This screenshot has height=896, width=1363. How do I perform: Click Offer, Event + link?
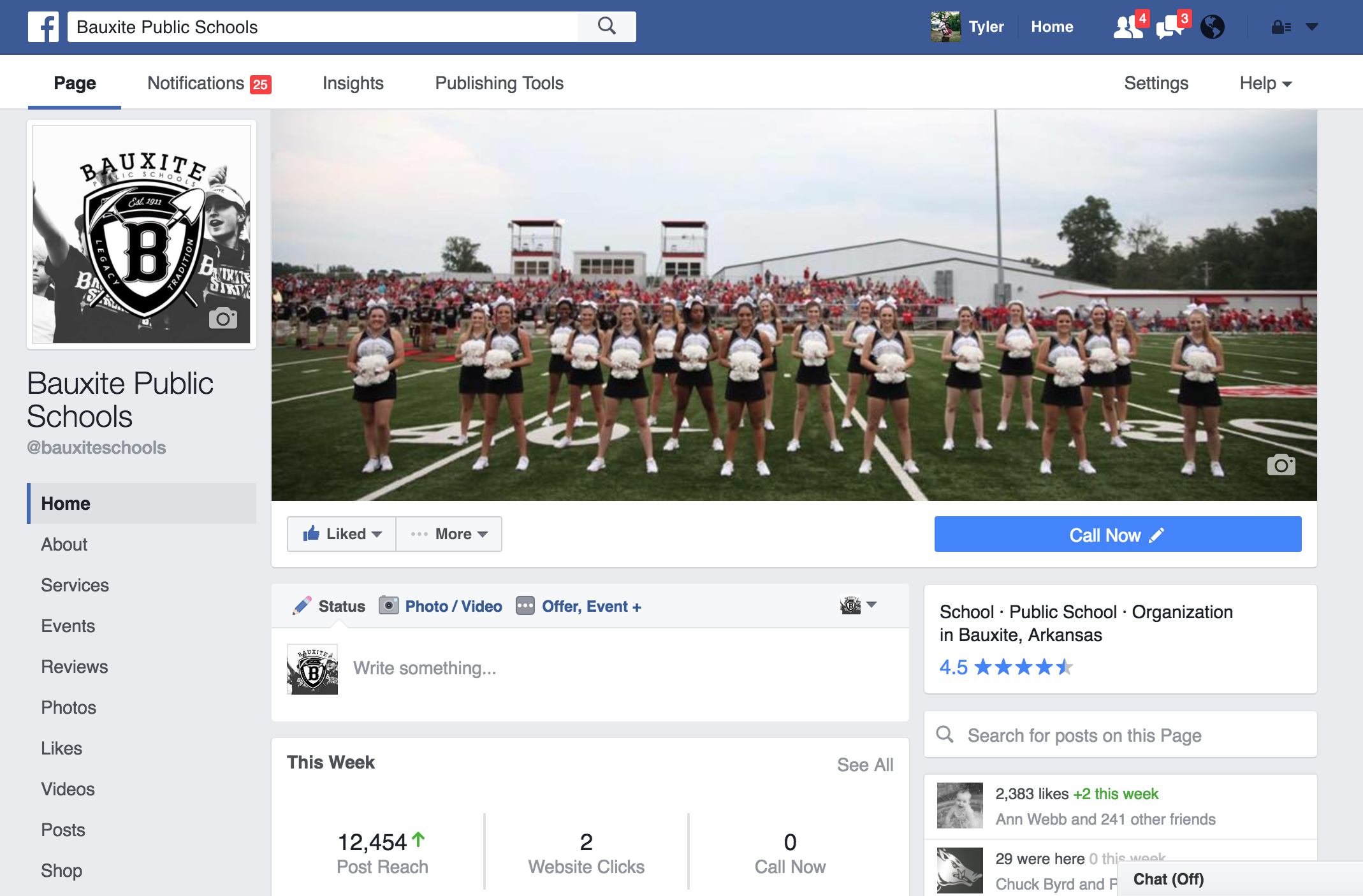coord(592,606)
